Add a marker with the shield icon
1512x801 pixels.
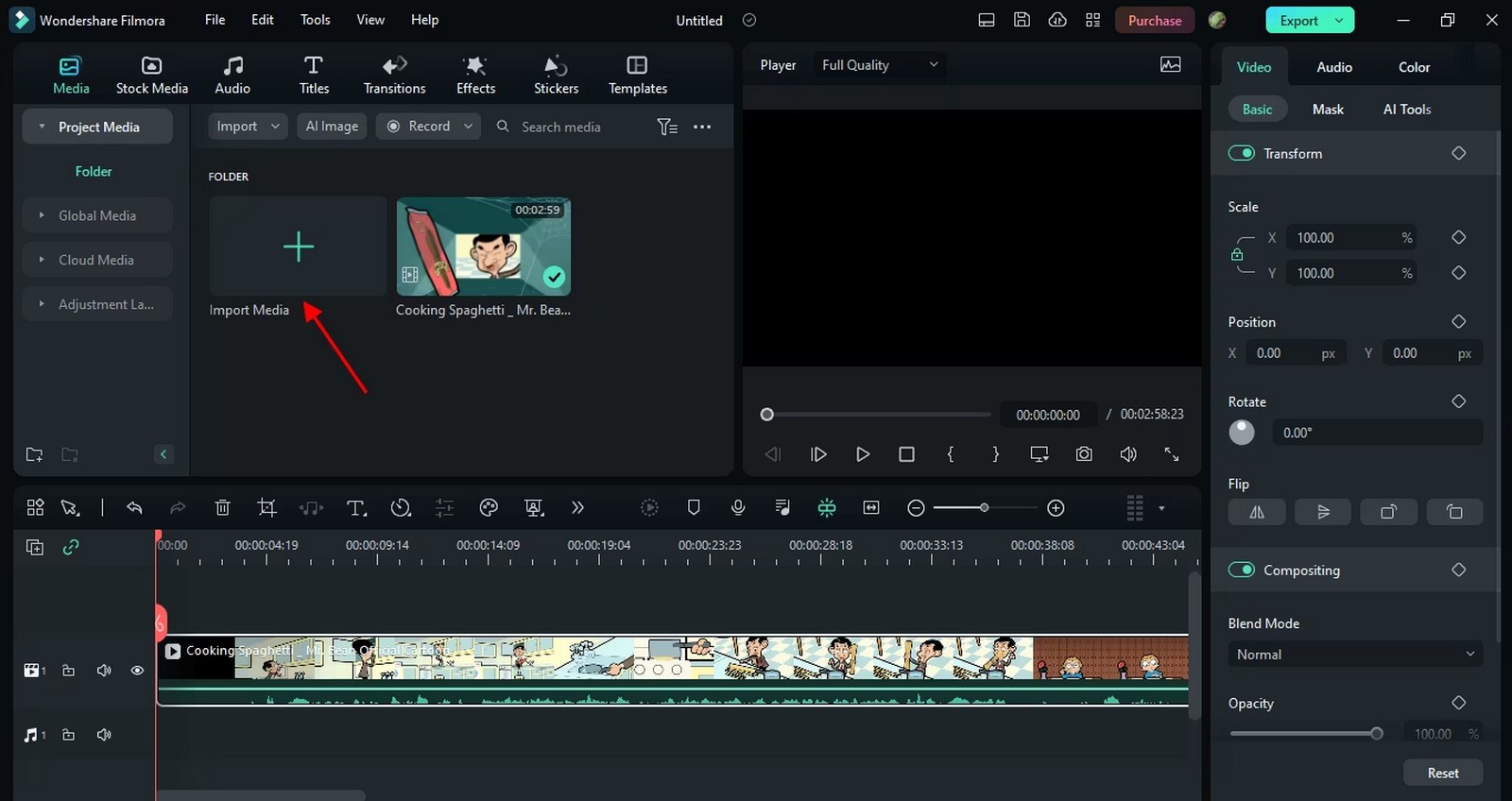[694, 508]
